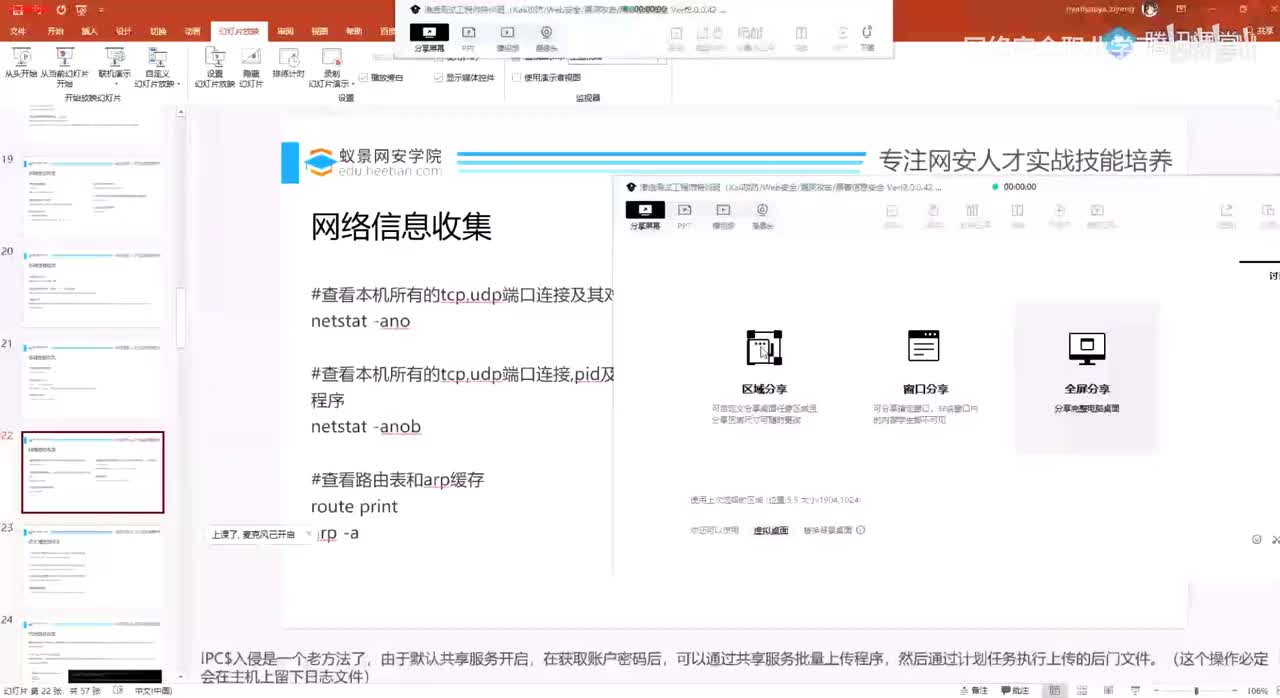1280x698 pixels.
Task: Switch to the 切换 ribbon tab
Action: coord(158,31)
